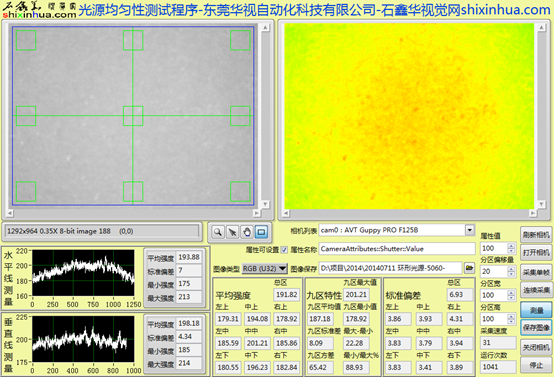Screen dimensions: 554x377
Task: Decrement the 分区偏移量 stepper
Action: (x=511, y=274)
